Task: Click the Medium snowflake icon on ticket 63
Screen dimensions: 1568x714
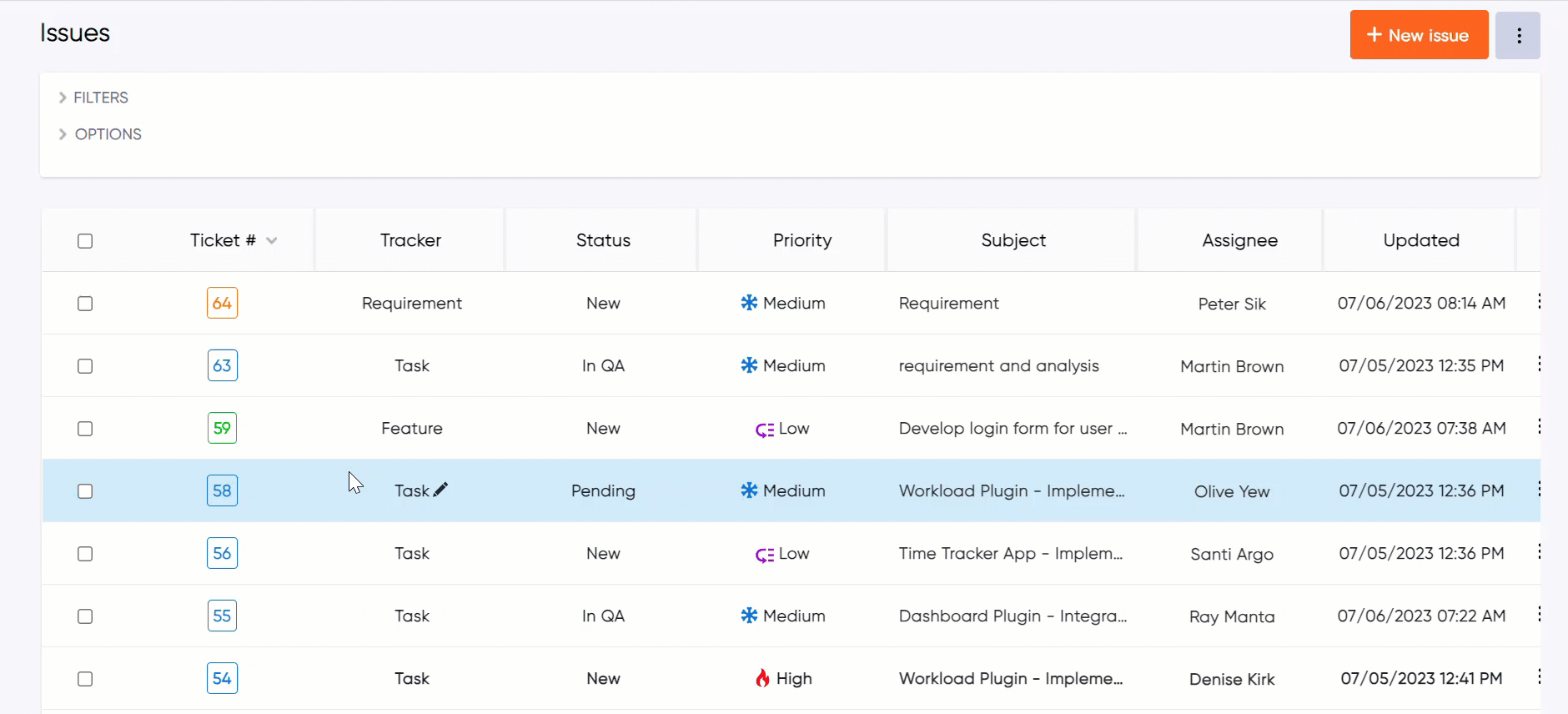Action: click(749, 365)
